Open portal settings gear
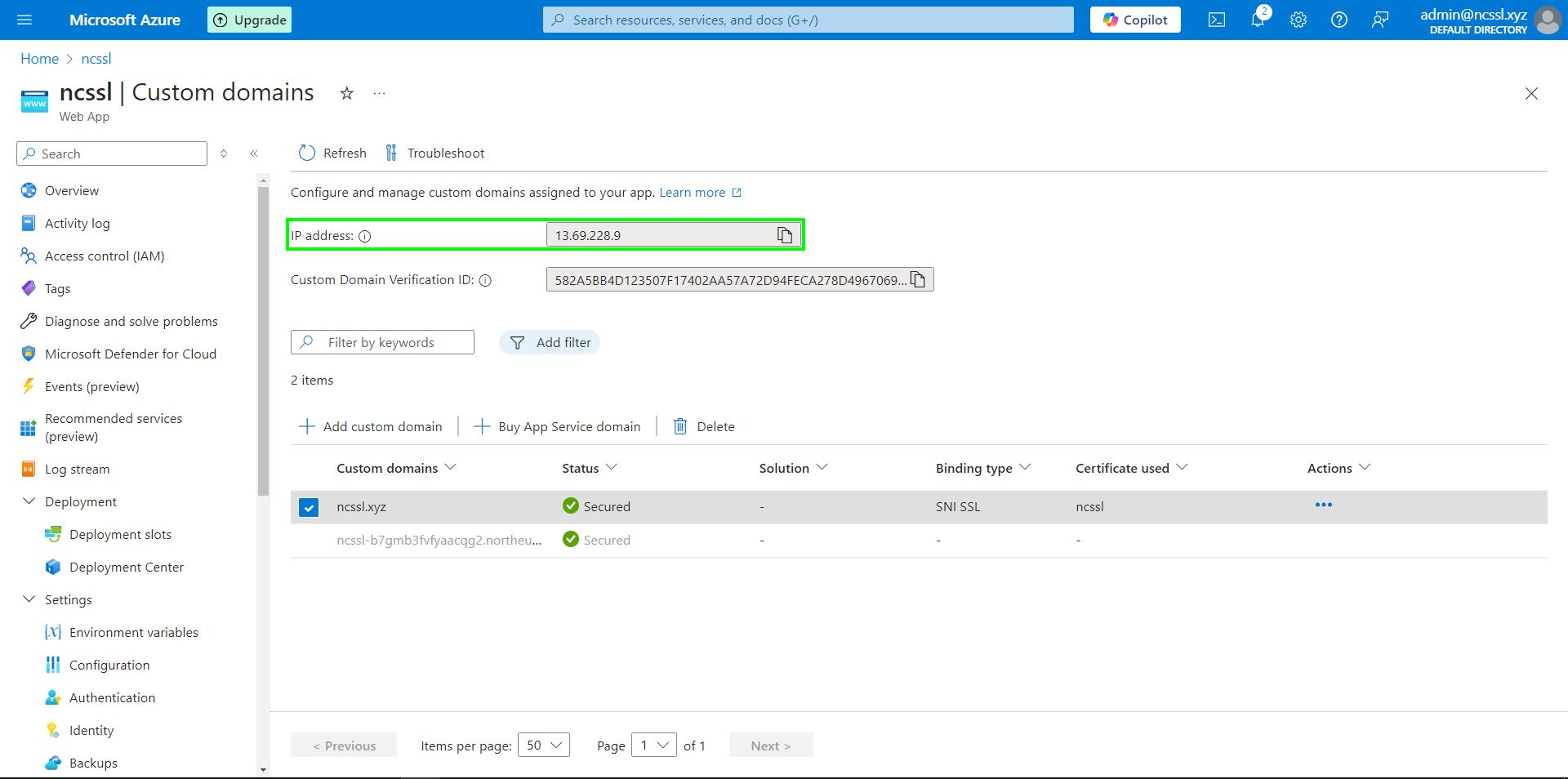Screen dimensions: 1568x779 [1298, 20]
